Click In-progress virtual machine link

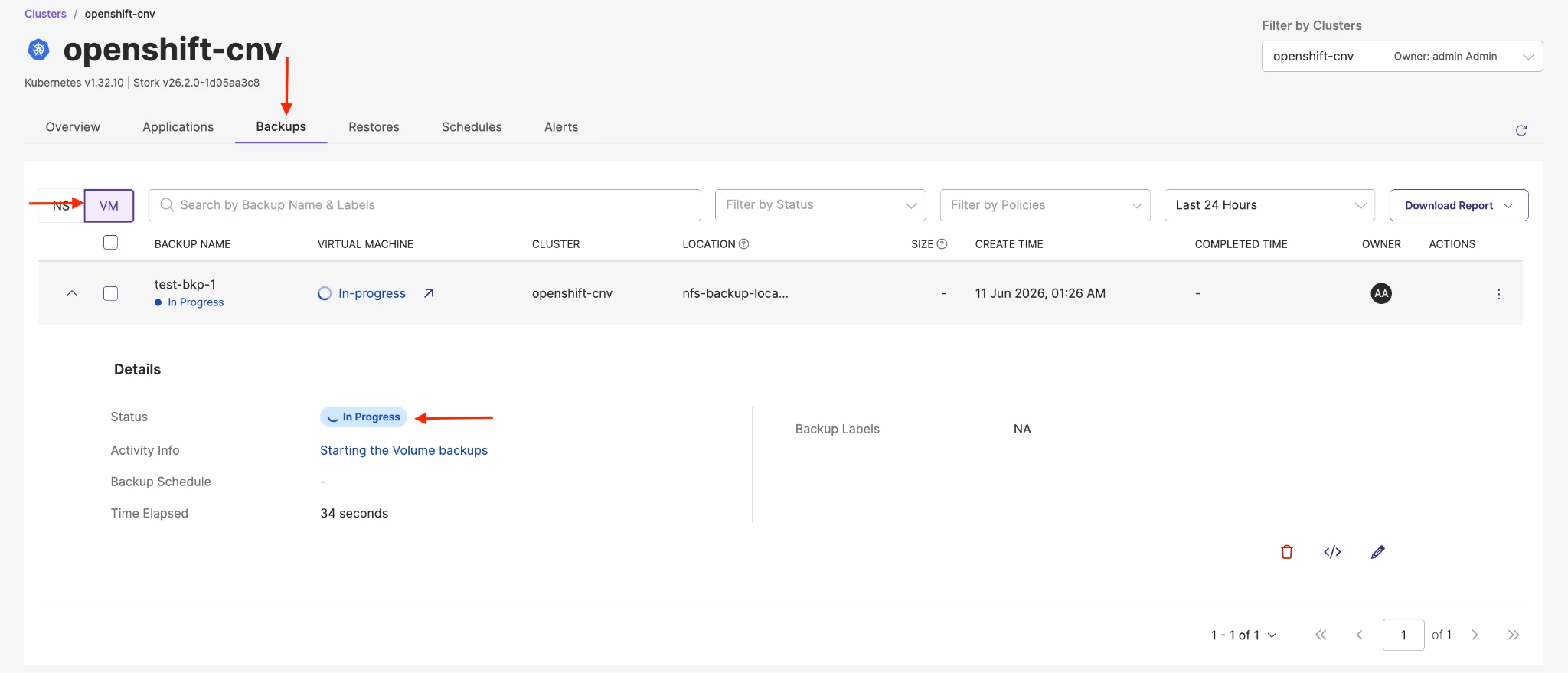click(372, 293)
